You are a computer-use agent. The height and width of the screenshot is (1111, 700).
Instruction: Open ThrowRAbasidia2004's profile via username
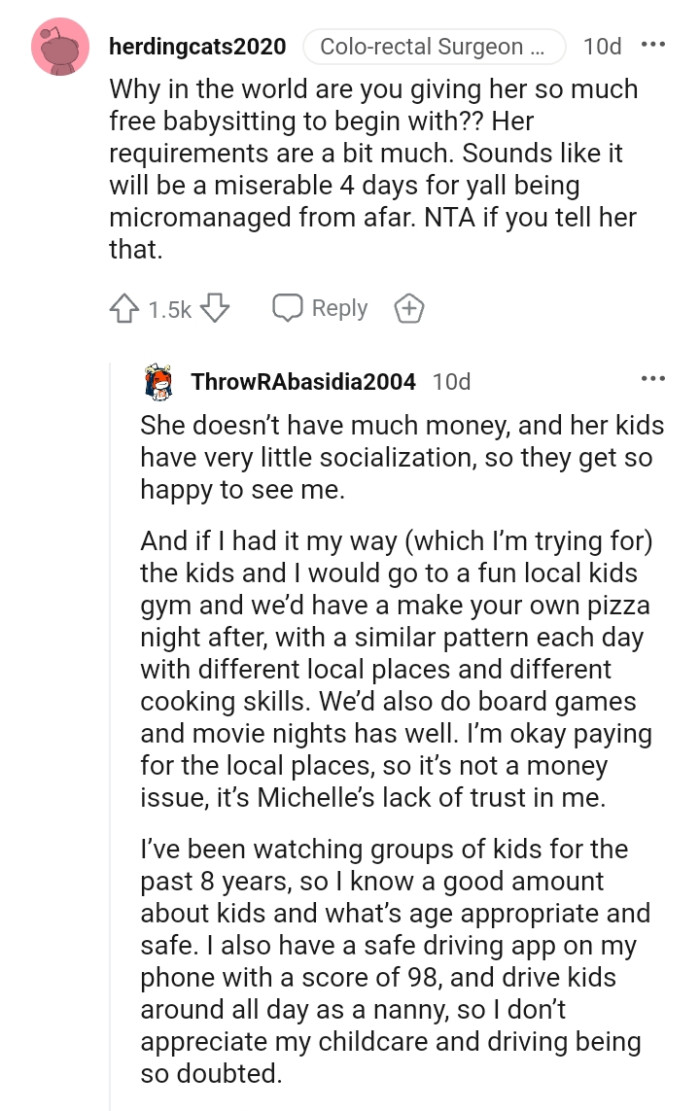coord(303,381)
